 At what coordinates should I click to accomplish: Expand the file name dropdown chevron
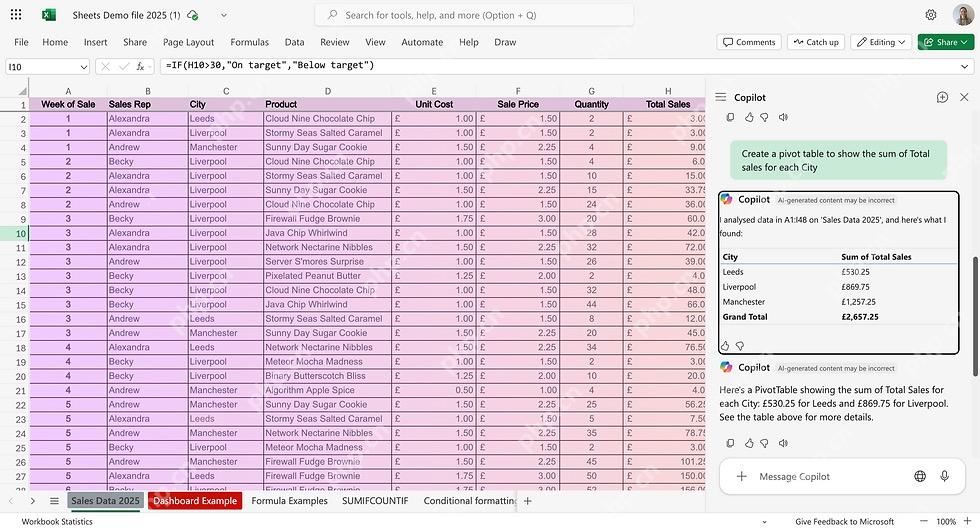tap(224, 15)
